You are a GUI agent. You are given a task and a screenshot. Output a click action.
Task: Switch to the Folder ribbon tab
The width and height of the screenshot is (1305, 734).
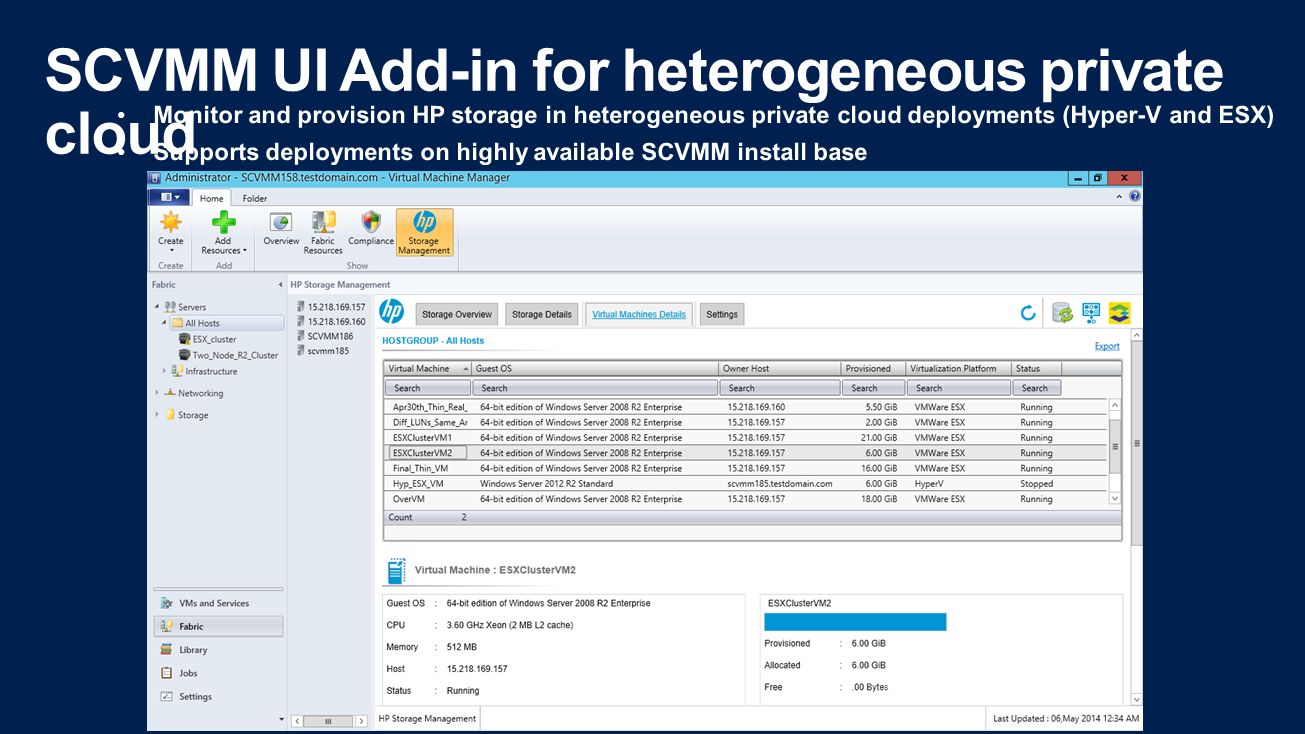click(x=255, y=198)
